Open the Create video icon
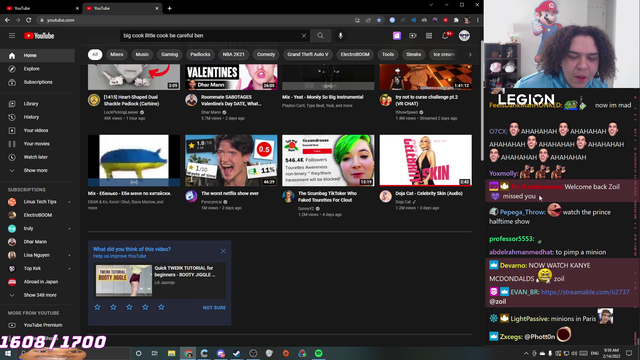 (x=413, y=36)
